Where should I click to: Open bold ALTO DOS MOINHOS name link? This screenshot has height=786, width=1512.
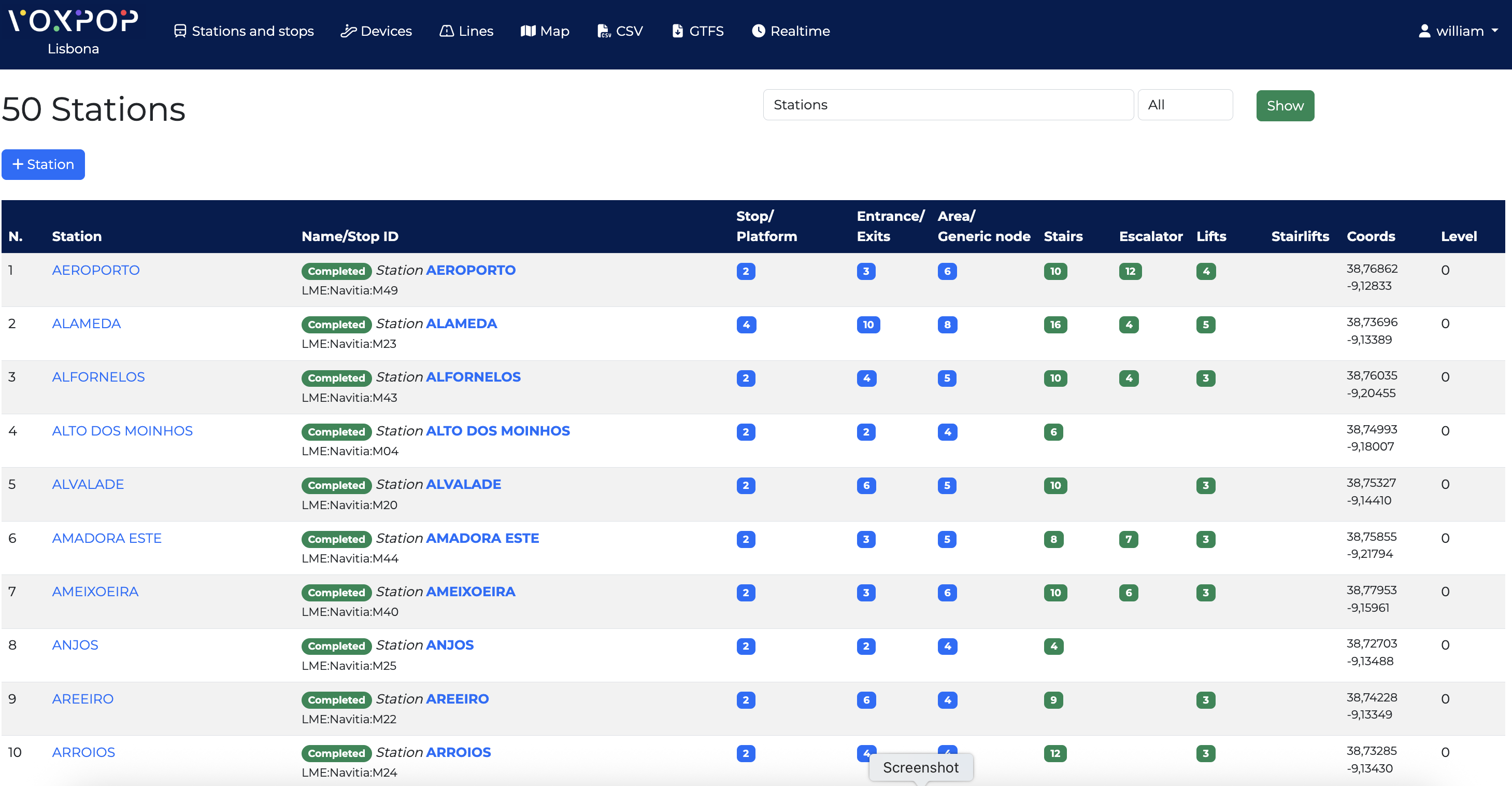tap(497, 431)
